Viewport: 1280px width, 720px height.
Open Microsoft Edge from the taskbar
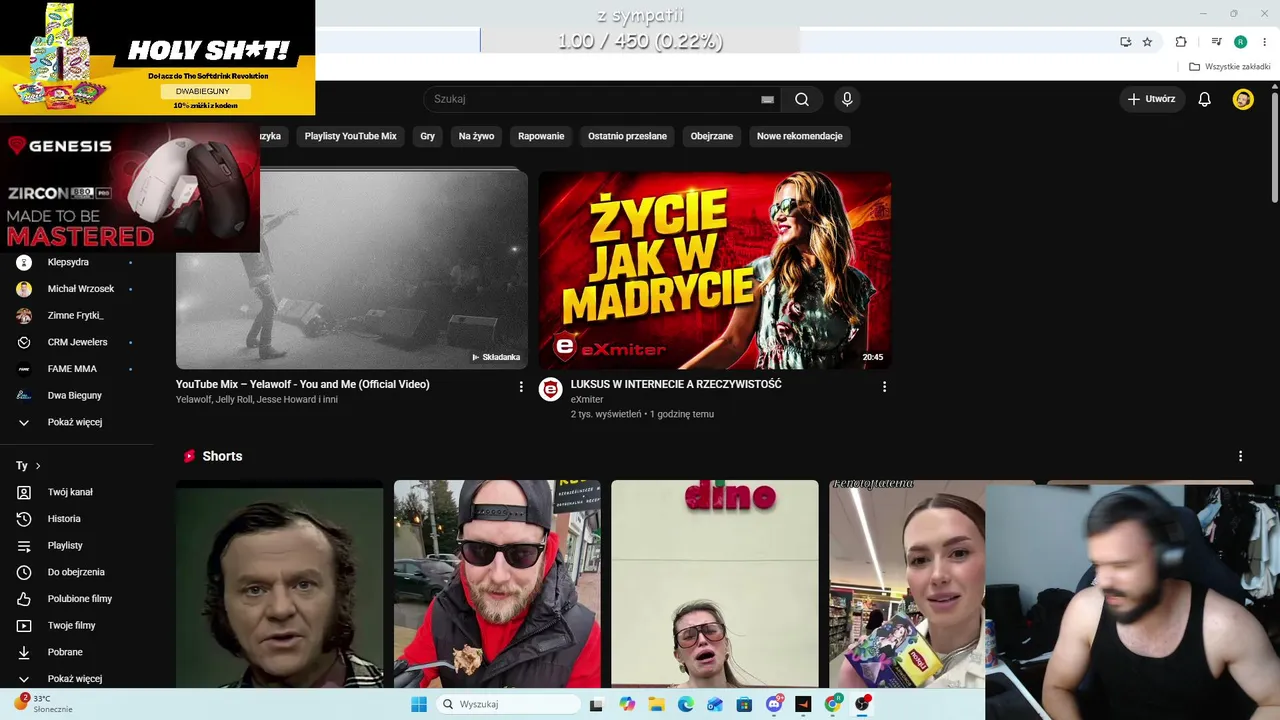click(x=685, y=704)
